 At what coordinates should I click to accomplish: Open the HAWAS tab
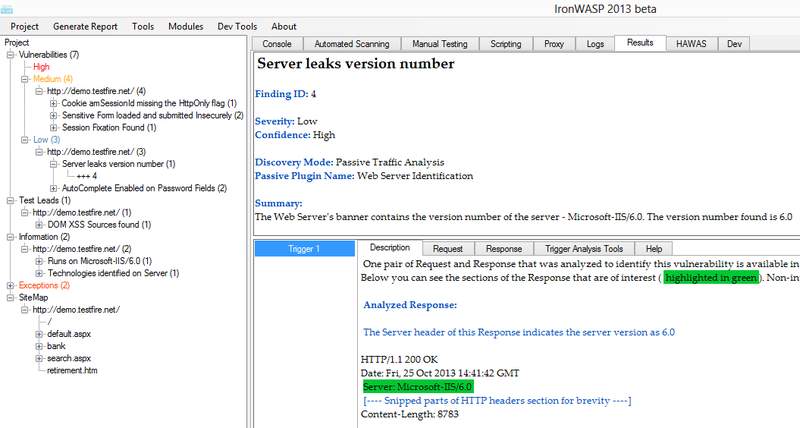[691, 44]
